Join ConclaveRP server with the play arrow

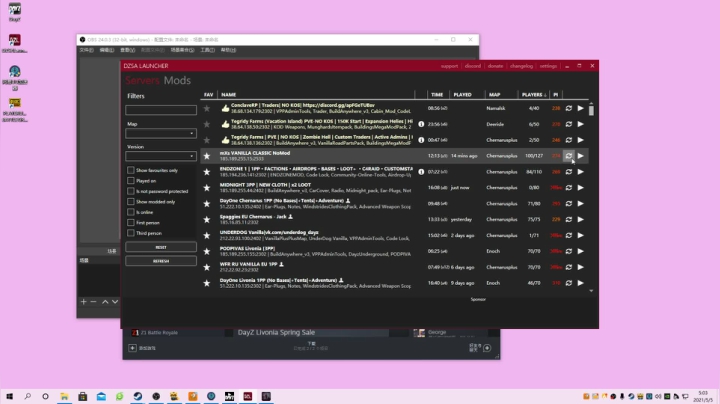pos(581,108)
